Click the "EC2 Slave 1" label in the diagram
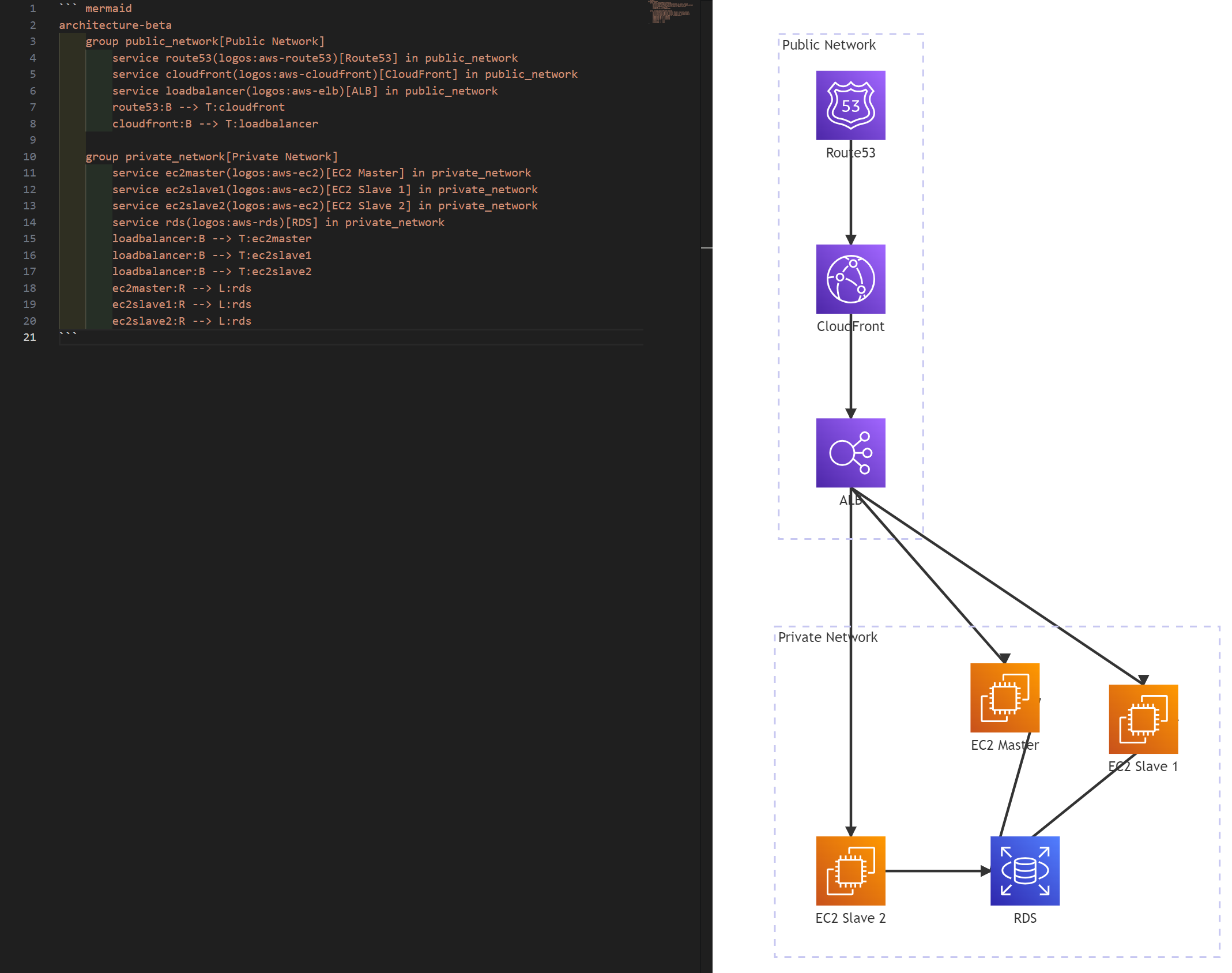Screen dimensions: 1232x973 1143,767
